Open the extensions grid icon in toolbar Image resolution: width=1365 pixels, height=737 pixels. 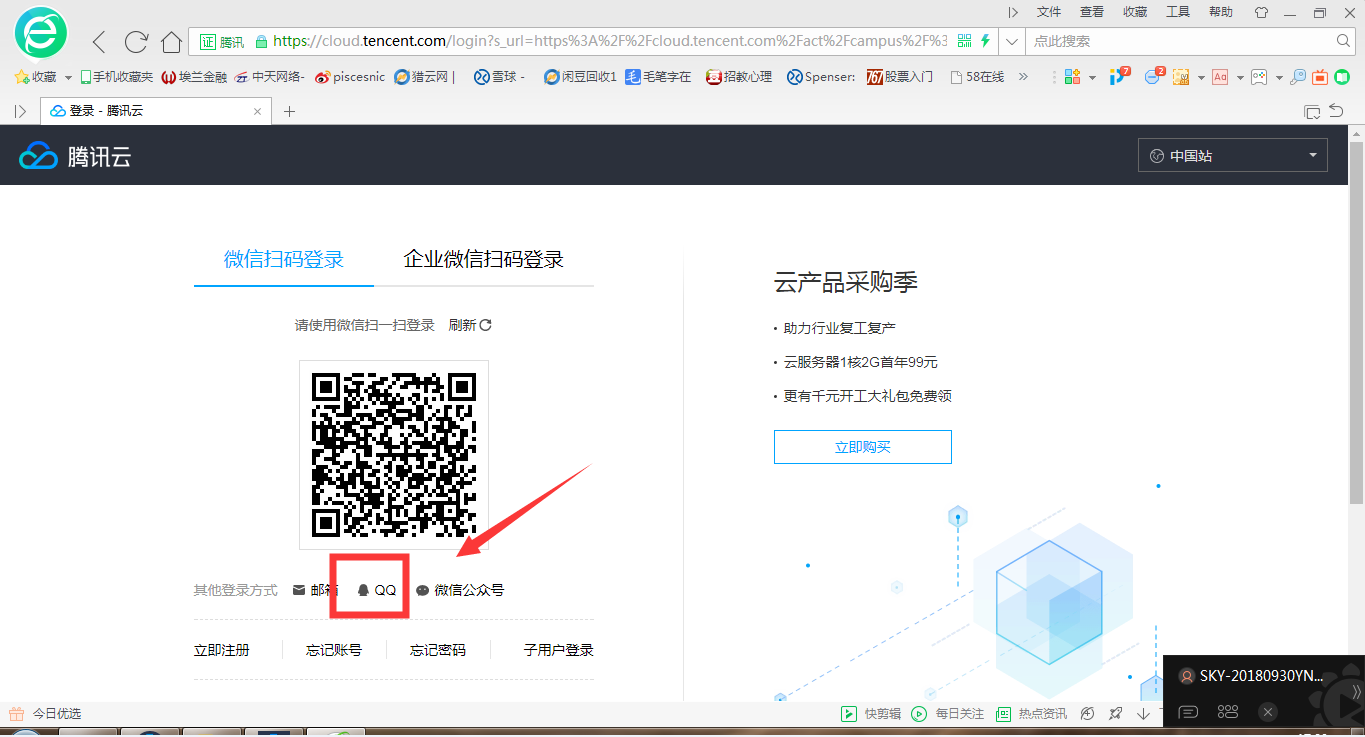click(x=1073, y=76)
